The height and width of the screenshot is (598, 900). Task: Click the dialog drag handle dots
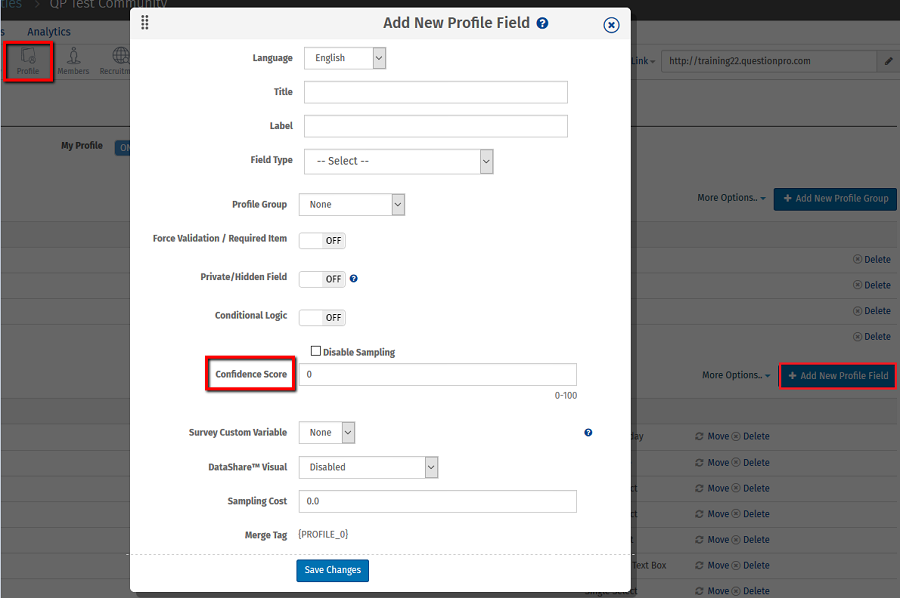pyautogui.click(x=145, y=22)
